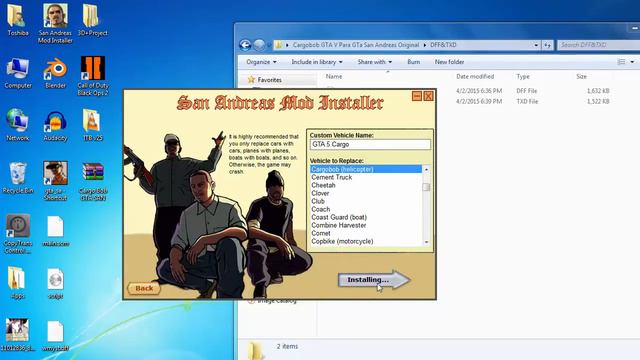Click vehicle list scroll down arrow
640x360 pixels.
pos(427,242)
